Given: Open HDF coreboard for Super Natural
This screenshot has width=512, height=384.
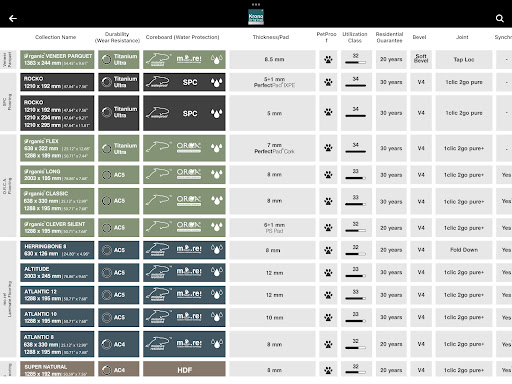Looking at the screenshot, I should (x=184, y=369).
